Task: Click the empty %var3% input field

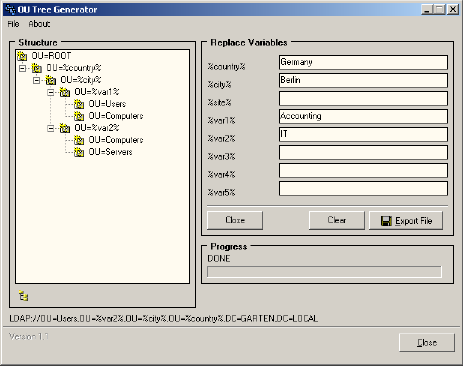Action: click(363, 152)
